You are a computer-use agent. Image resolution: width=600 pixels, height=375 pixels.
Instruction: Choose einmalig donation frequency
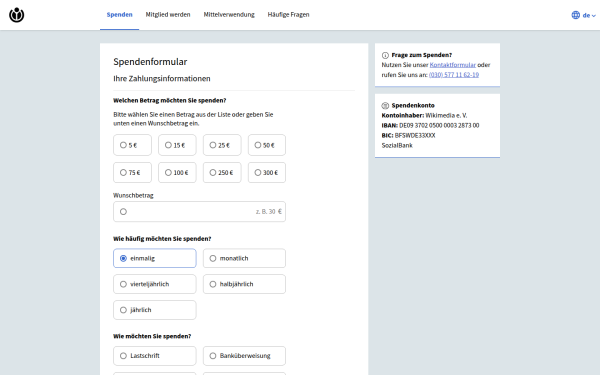click(x=155, y=258)
